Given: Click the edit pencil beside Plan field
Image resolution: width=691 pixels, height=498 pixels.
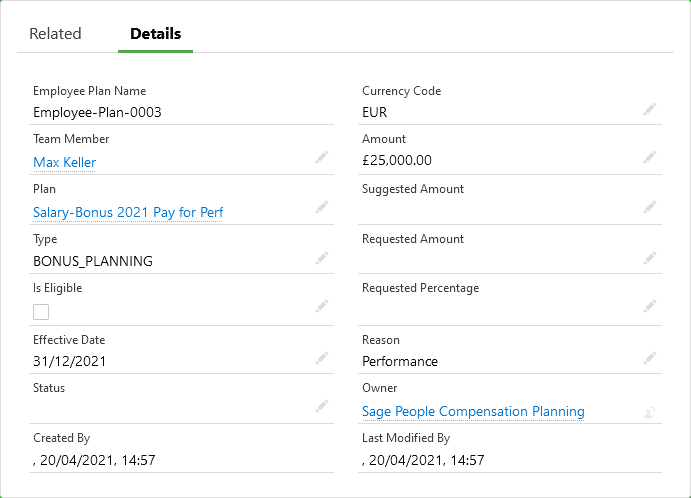Looking at the screenshot, I should pyautogui.click(x=321, y=207).
